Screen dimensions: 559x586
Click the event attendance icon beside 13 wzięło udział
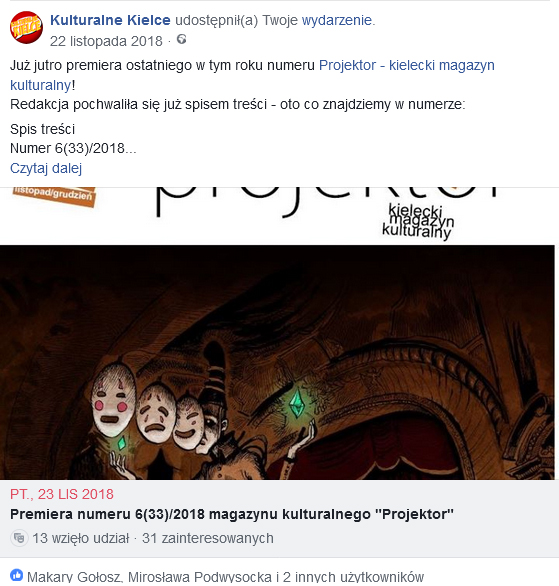point(19,538)
